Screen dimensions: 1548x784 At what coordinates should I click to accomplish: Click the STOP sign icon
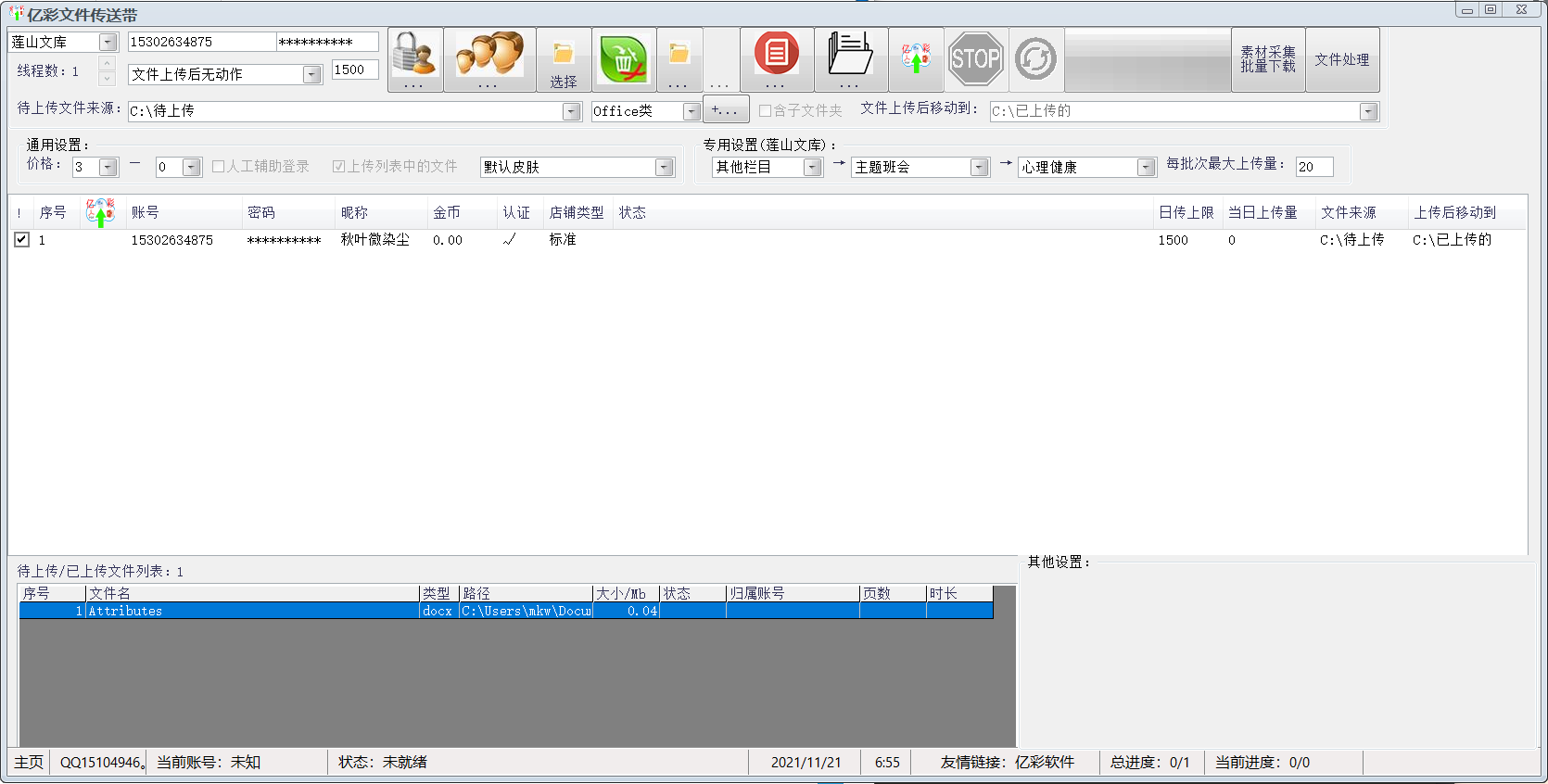(976, 59)
